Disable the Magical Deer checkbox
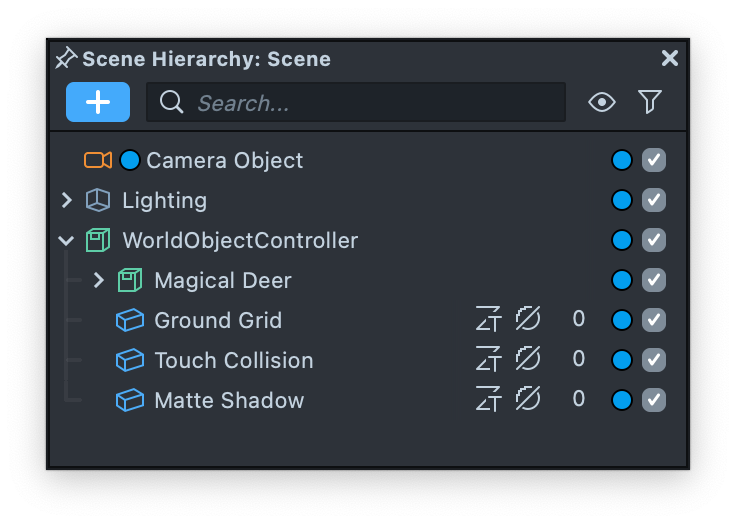The width and height of the screenshot is (736, 524). click(x=654, y=280)
